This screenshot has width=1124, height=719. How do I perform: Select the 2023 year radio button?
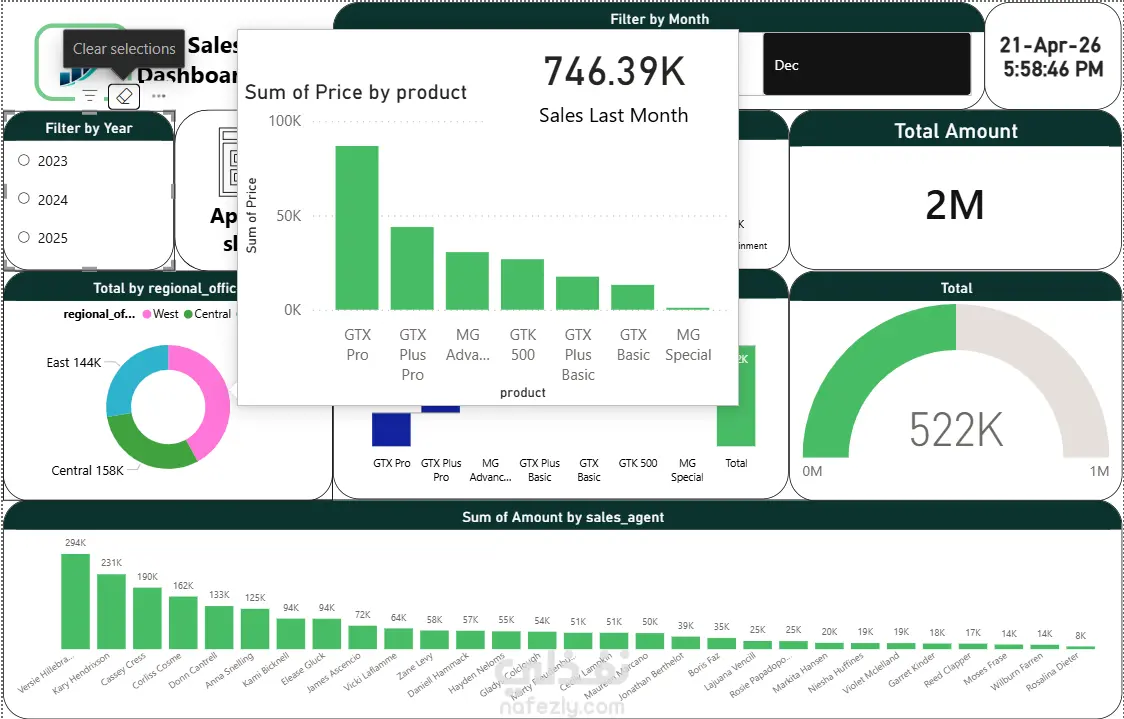pos(24,161)
